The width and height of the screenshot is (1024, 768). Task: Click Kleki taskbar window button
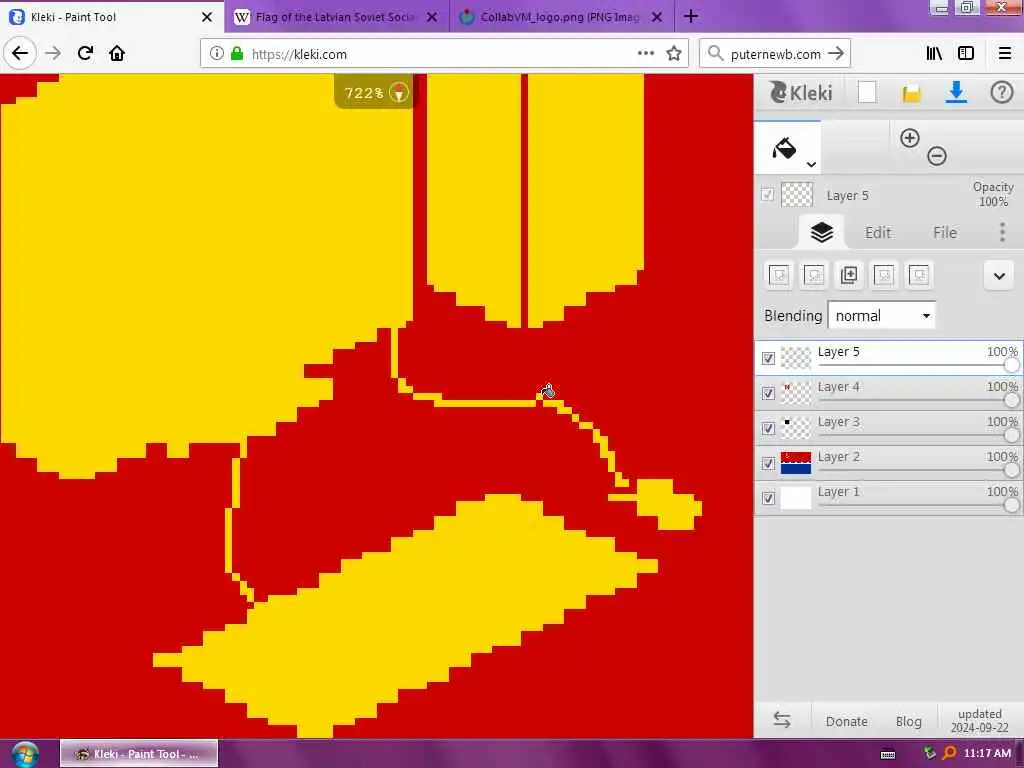[x=139, y=754]
